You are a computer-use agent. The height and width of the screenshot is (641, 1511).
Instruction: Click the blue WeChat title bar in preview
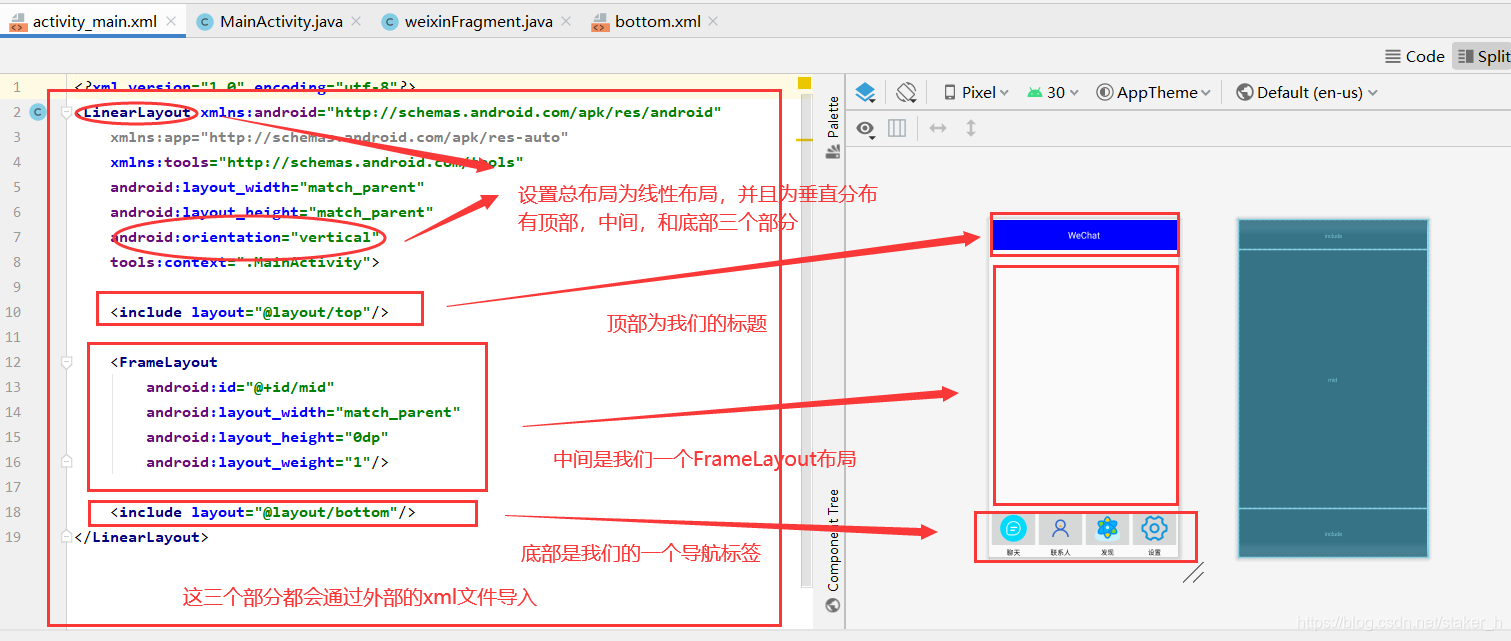[x=1084, y=235]
